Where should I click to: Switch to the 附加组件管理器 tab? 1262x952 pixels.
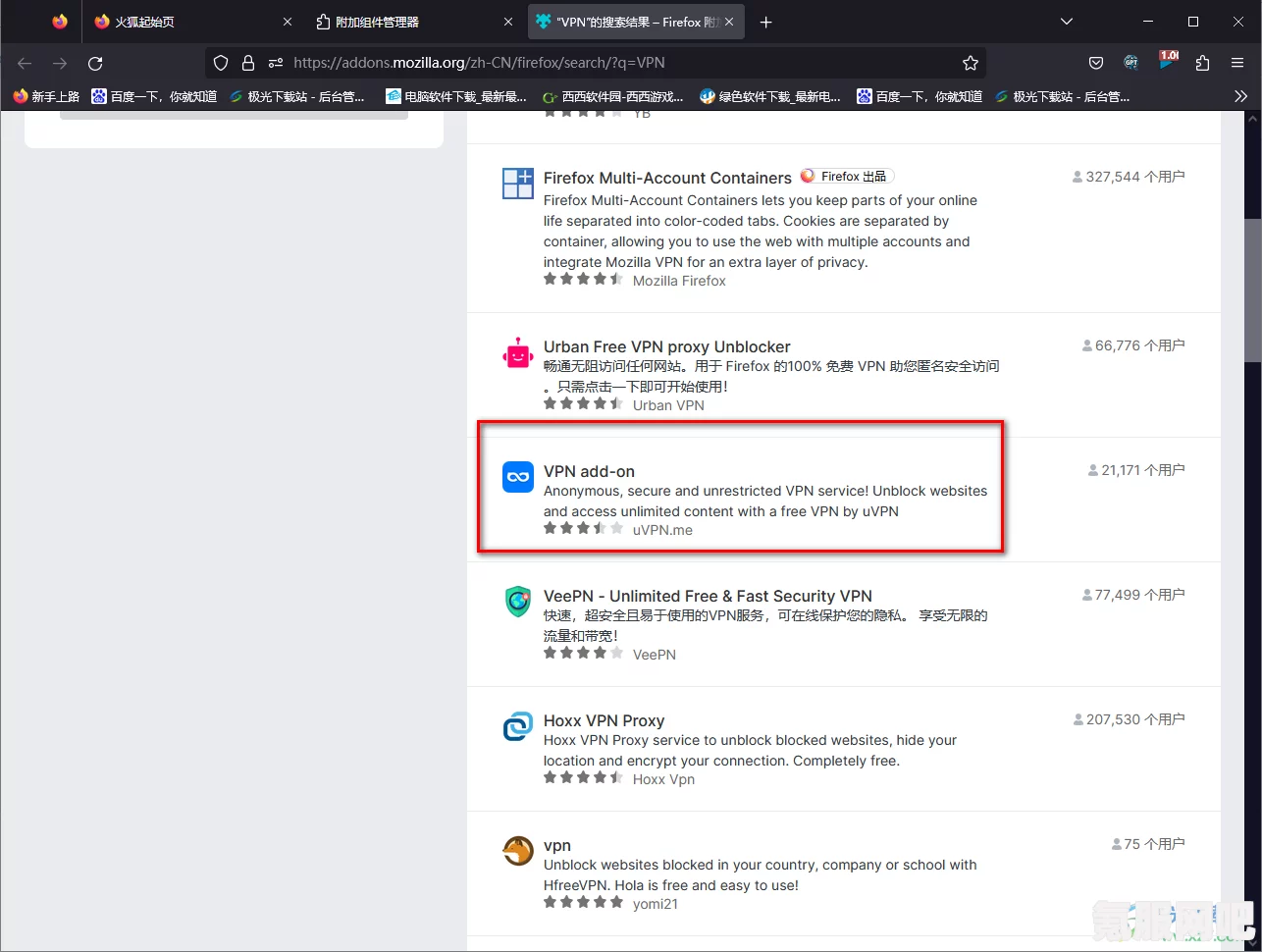click(414, 22)
